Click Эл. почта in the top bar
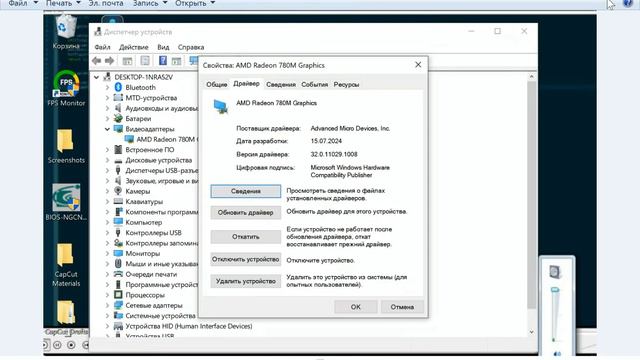Screen dimensions: 640x360 point(106,3)
